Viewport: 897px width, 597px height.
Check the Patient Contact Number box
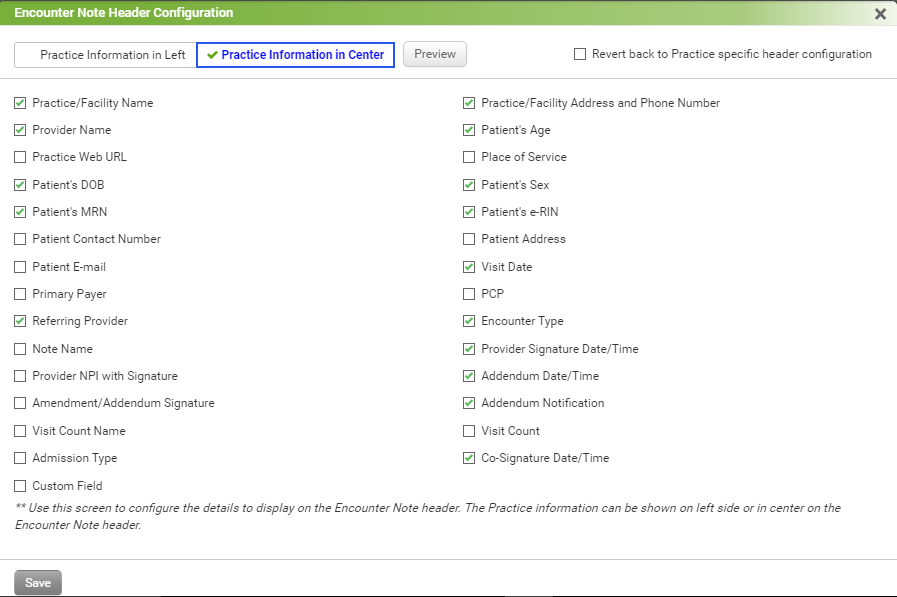click(x=20, y=239)
